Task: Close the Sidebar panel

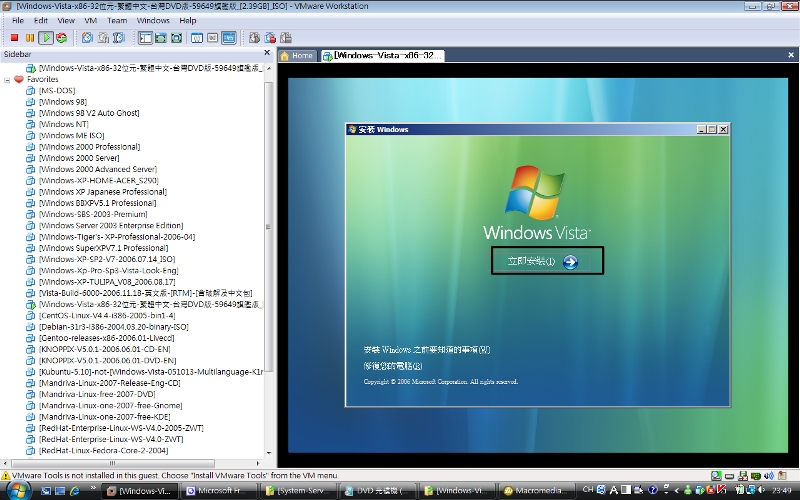Action: 267,53
